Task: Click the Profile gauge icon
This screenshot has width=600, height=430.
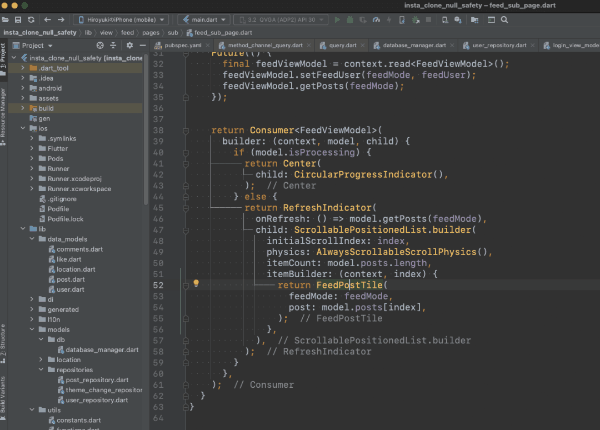Action: click(376, 20)
